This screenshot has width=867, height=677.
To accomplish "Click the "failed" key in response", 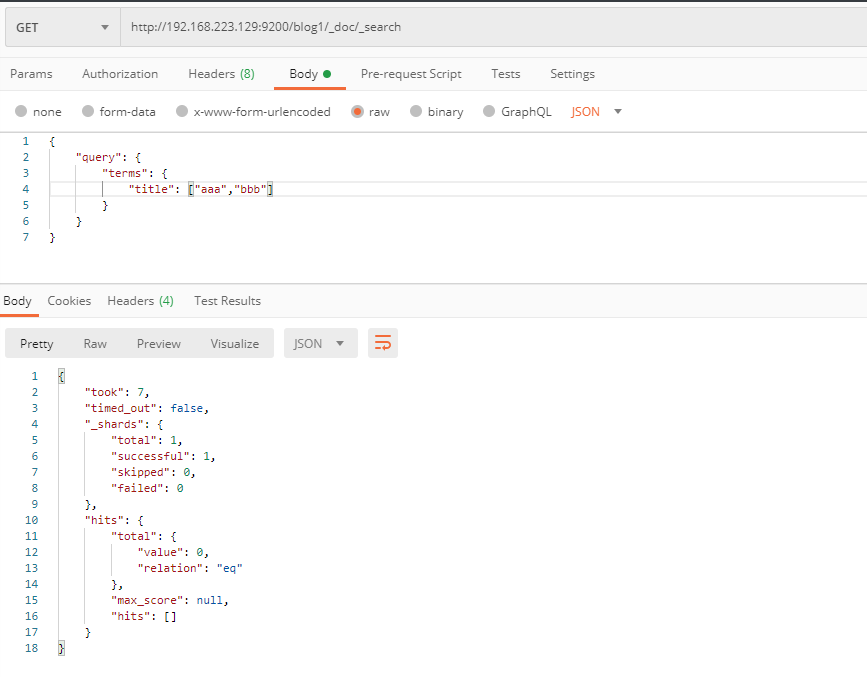I will tap(138, 488).
